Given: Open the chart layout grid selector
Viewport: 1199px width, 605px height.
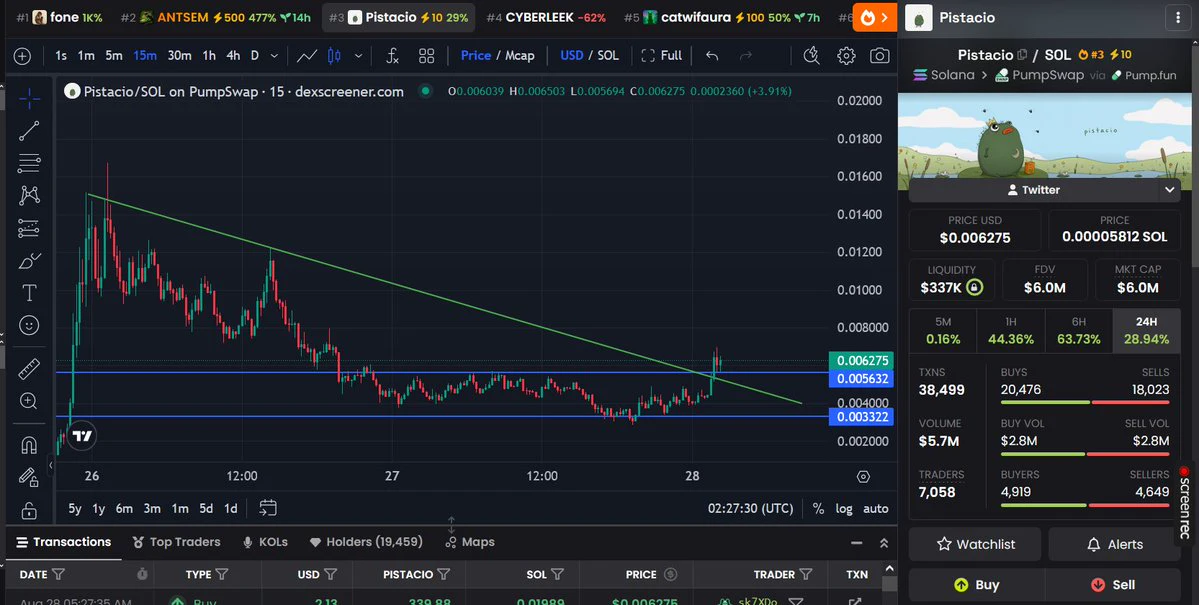Looking at the screenshot, I should tap(427, 56).
